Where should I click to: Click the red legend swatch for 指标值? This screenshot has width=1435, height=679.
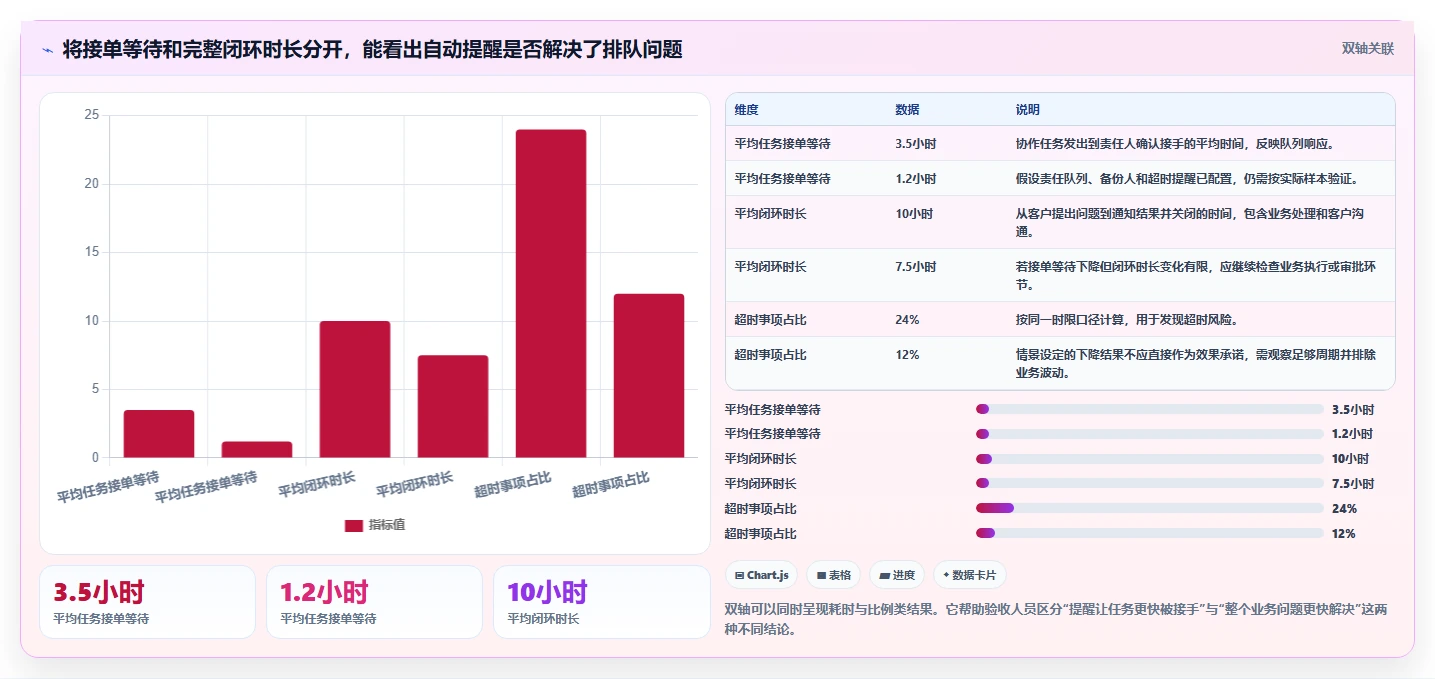pyautogui.click(x=354, y=525)
